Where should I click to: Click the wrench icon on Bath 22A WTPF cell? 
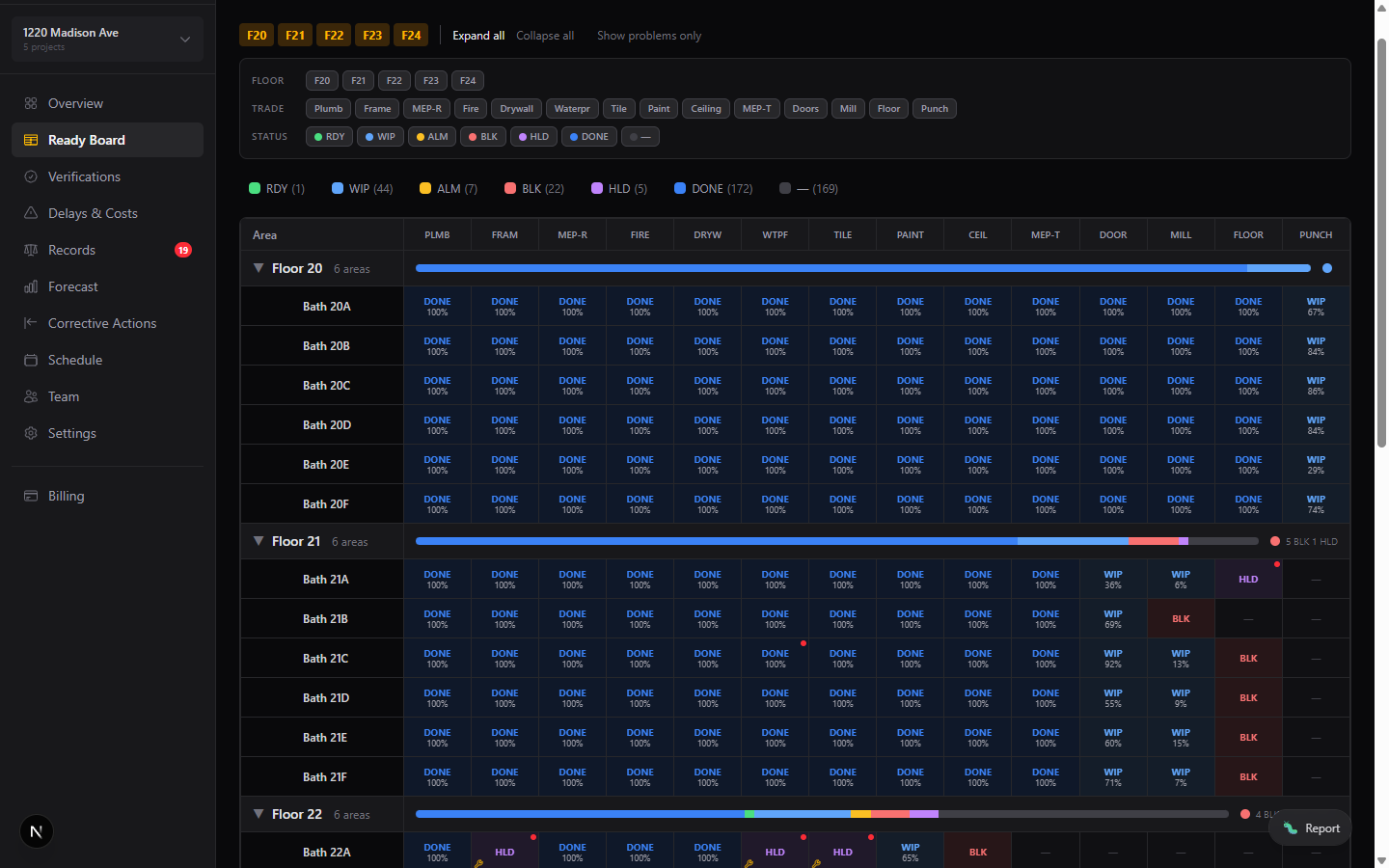(749, 863)
